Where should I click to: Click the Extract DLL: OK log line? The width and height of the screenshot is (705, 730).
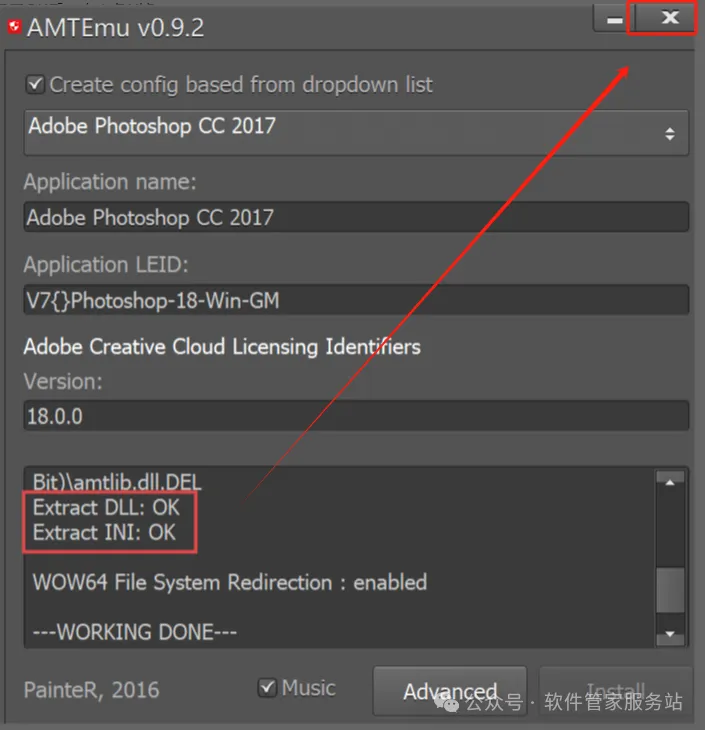[105, 507]
